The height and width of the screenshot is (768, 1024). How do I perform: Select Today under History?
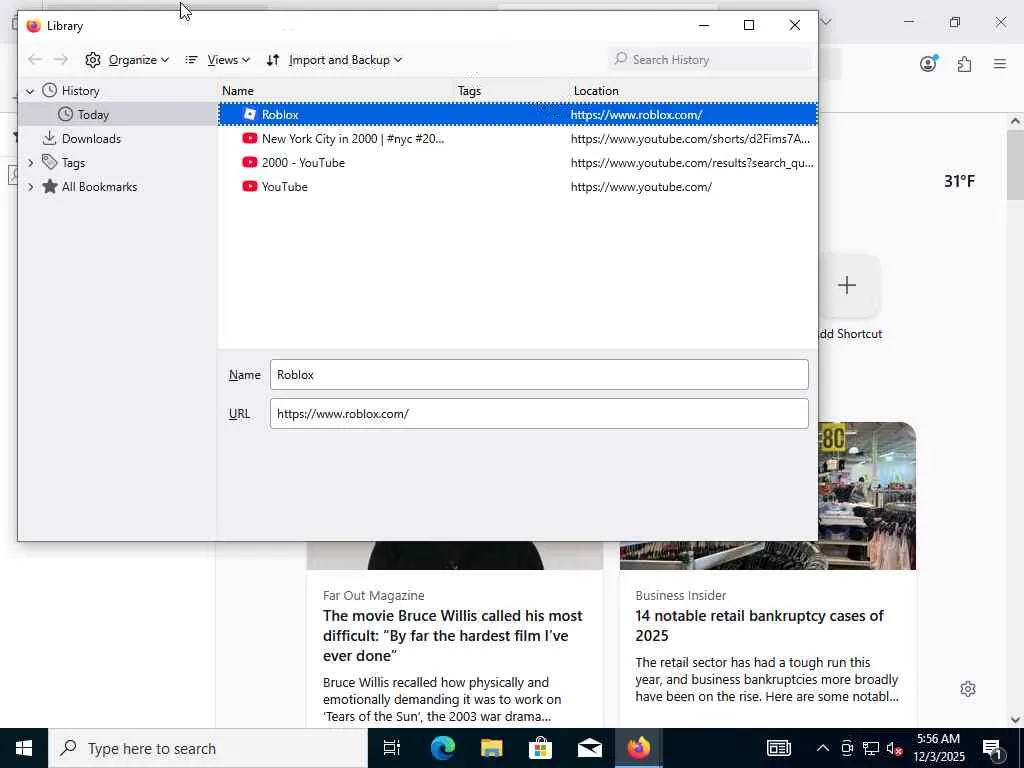pyautogui.click(x=93, y=115)
